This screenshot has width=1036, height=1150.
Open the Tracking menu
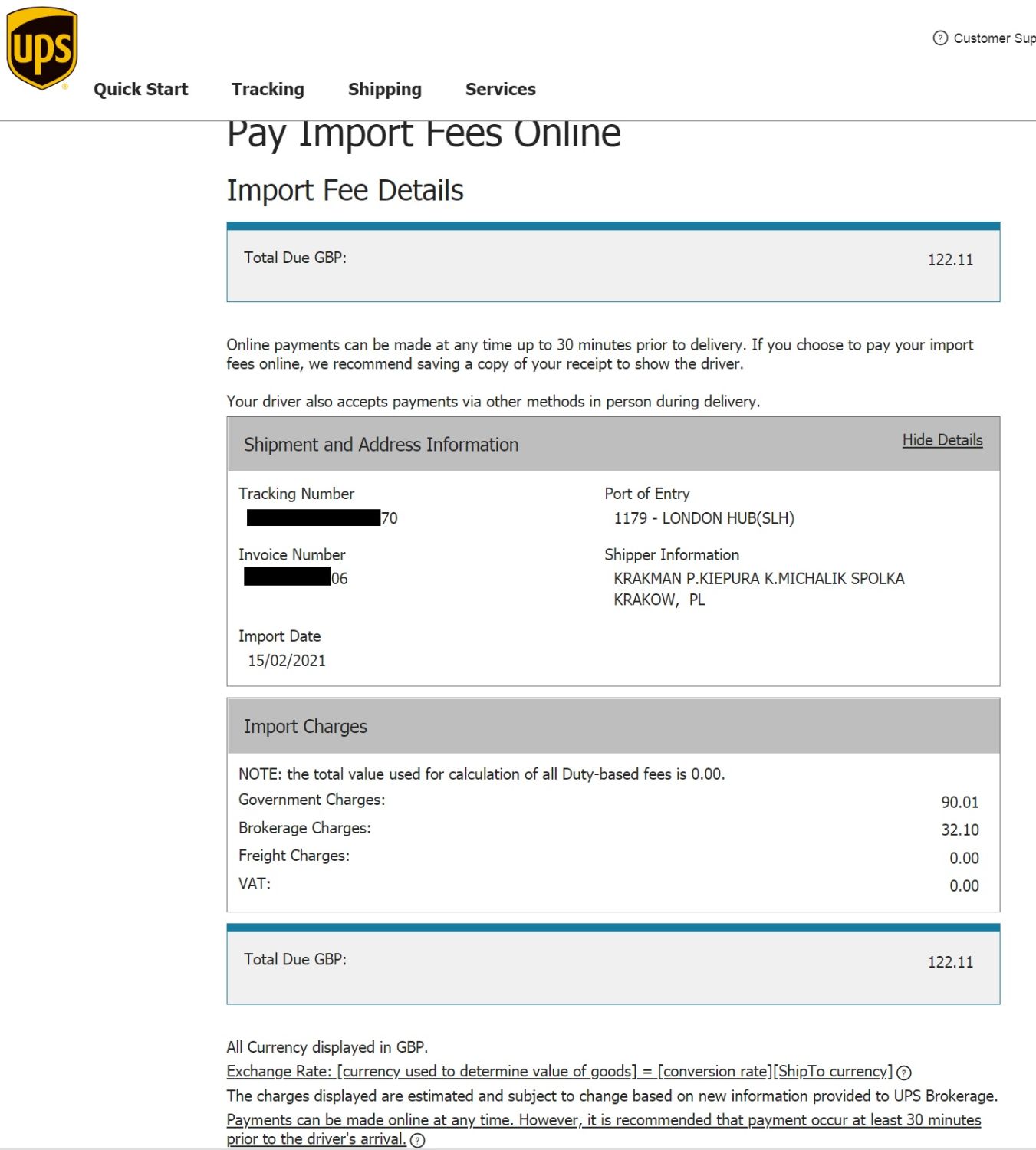point(268,89)
